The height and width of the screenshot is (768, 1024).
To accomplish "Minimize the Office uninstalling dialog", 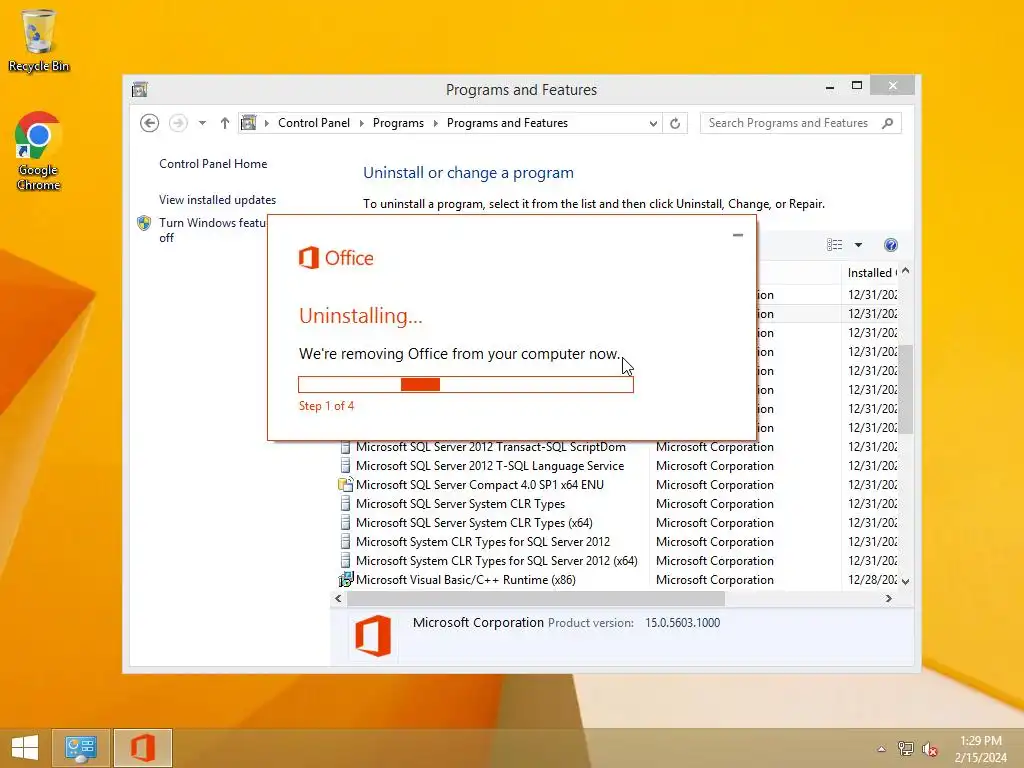I will (738, 235).
